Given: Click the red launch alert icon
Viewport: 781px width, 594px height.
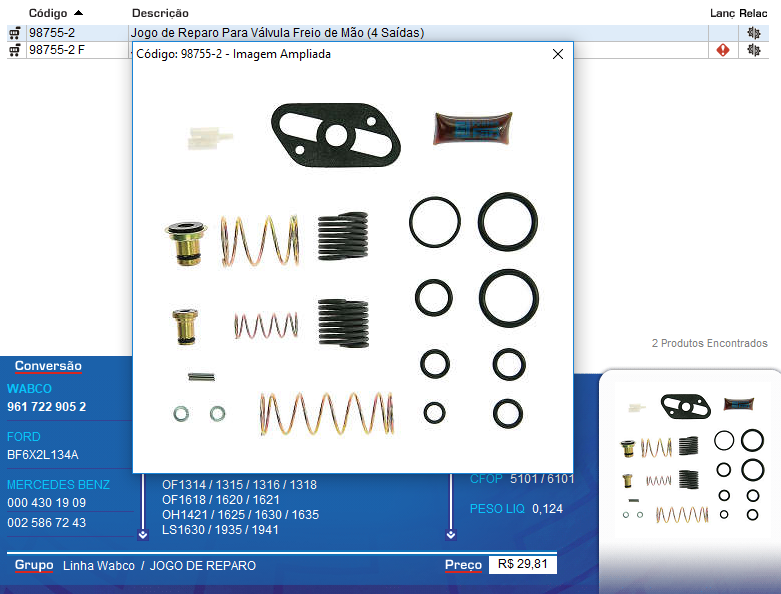Looking at the screenshot, I should pos(722,50).
